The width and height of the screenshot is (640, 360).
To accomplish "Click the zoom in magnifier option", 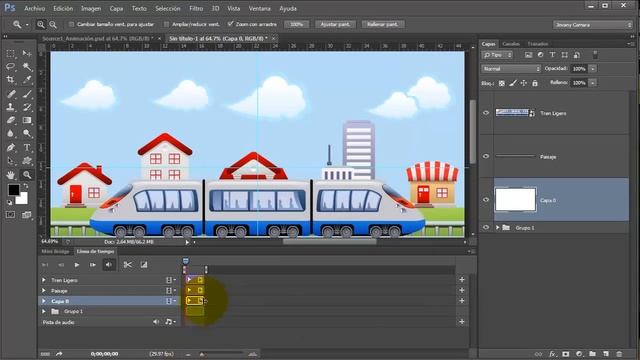I will (41, 24).
